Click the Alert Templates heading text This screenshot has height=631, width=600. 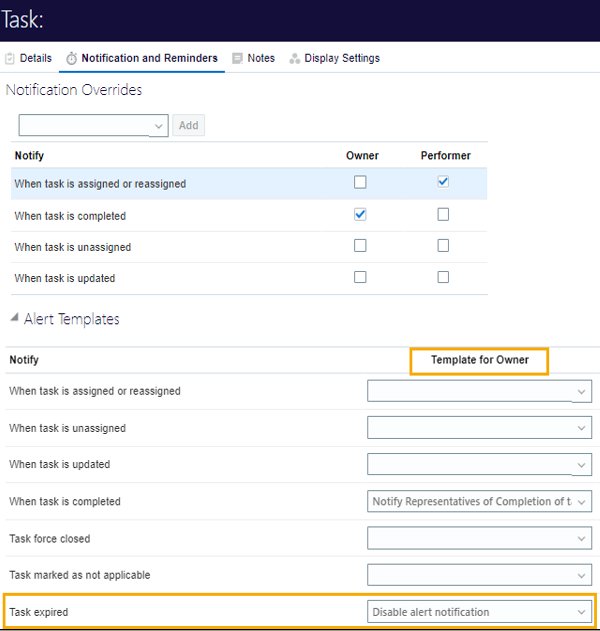click(x=72, y=319)
